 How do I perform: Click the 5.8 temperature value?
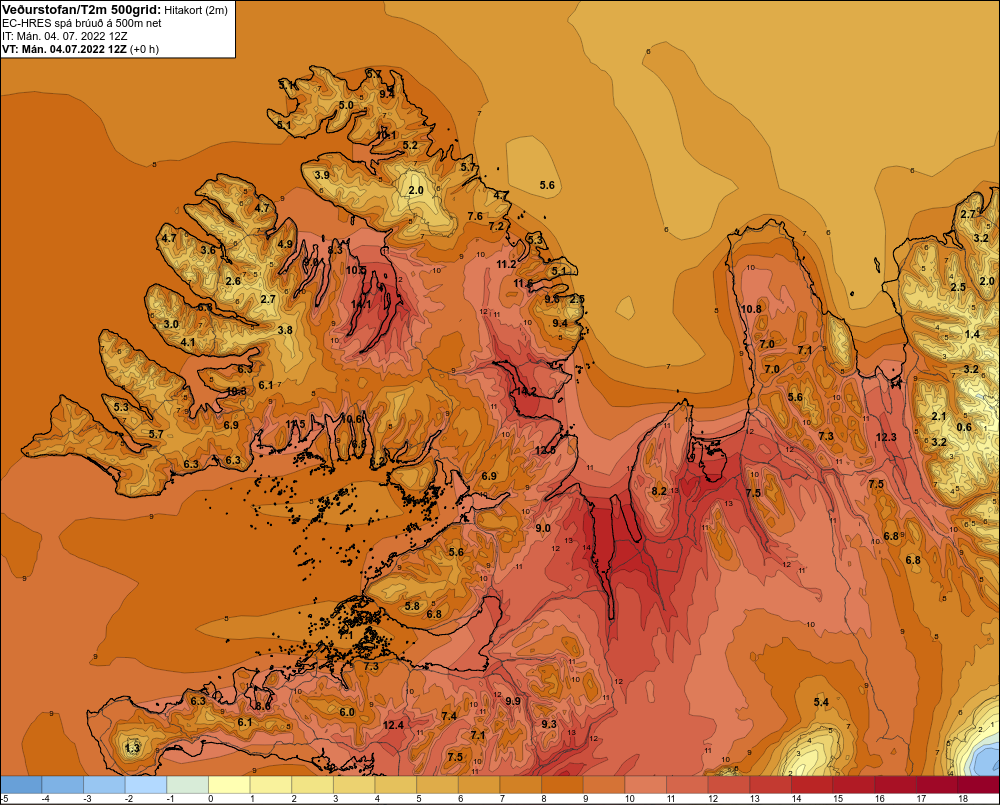tap(412, 606)
